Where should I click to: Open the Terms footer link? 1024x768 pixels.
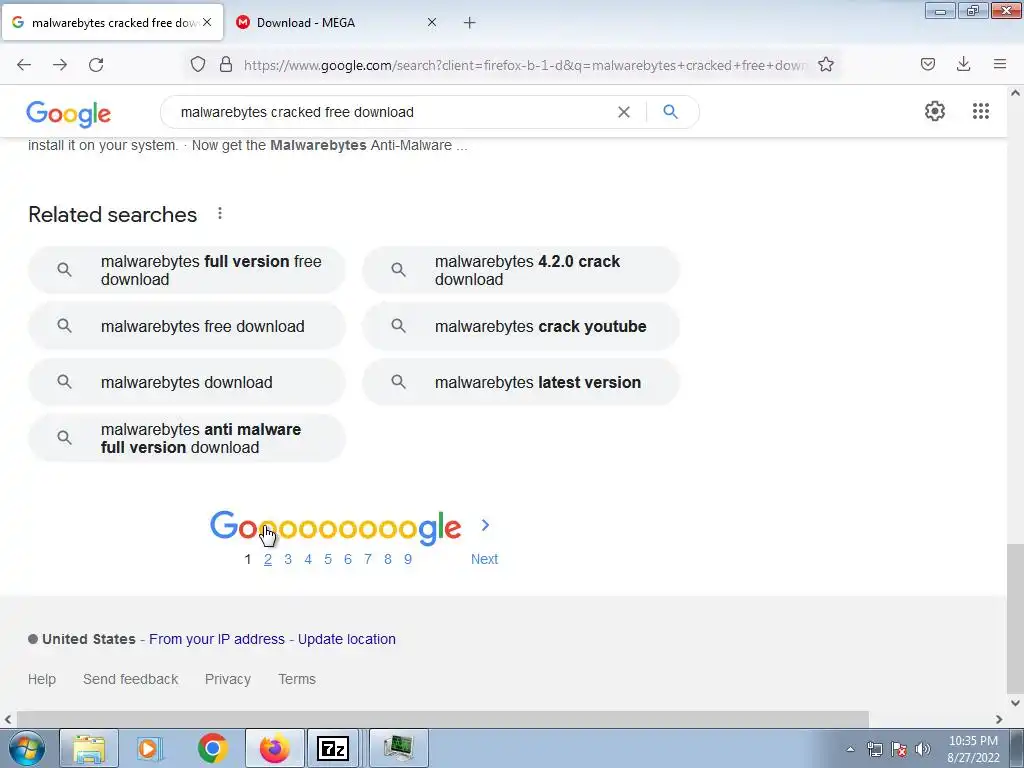(x=297, y=679)
